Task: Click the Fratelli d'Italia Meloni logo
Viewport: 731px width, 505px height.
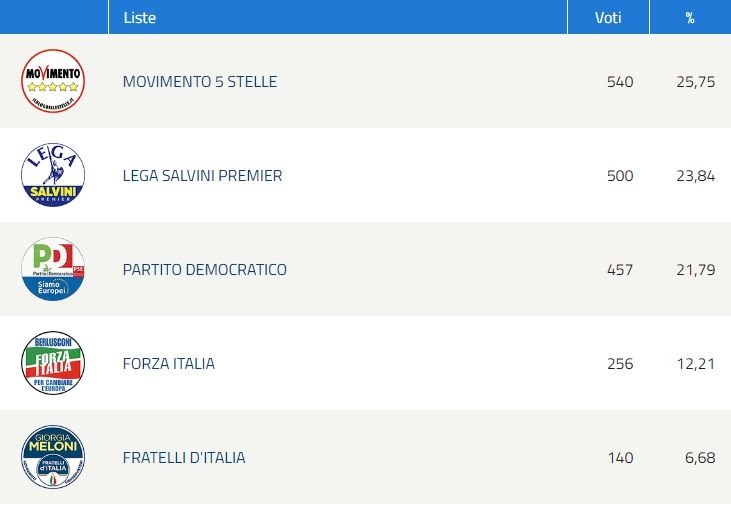Action: pos(53,457)
